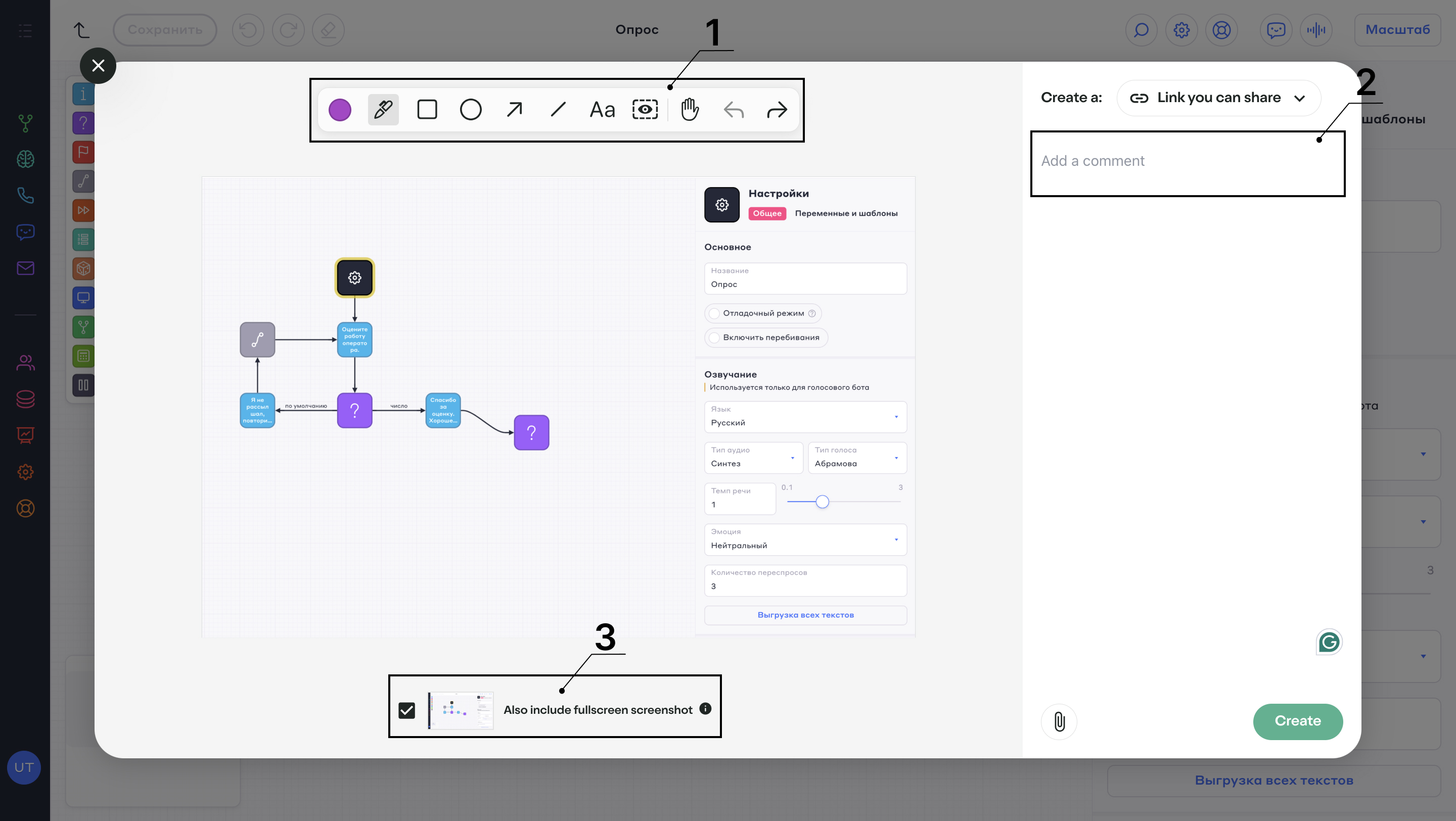Click the eraser icon in top bar

point(329,30)
